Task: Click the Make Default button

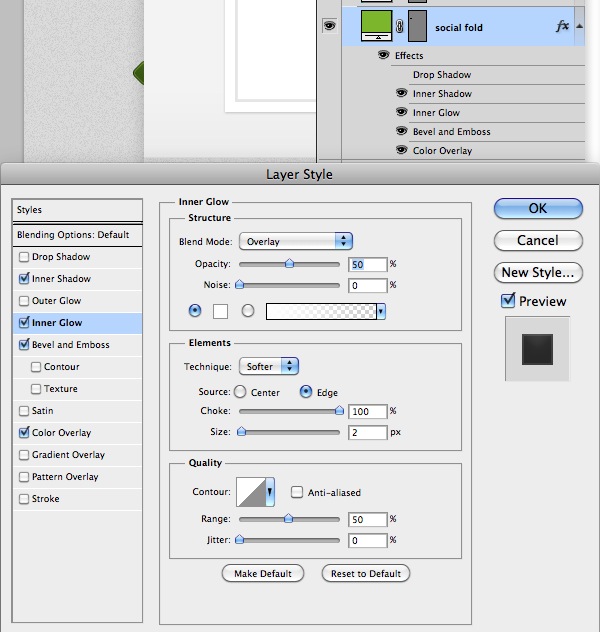Action: pyautogui.click(x=263, y=574)
